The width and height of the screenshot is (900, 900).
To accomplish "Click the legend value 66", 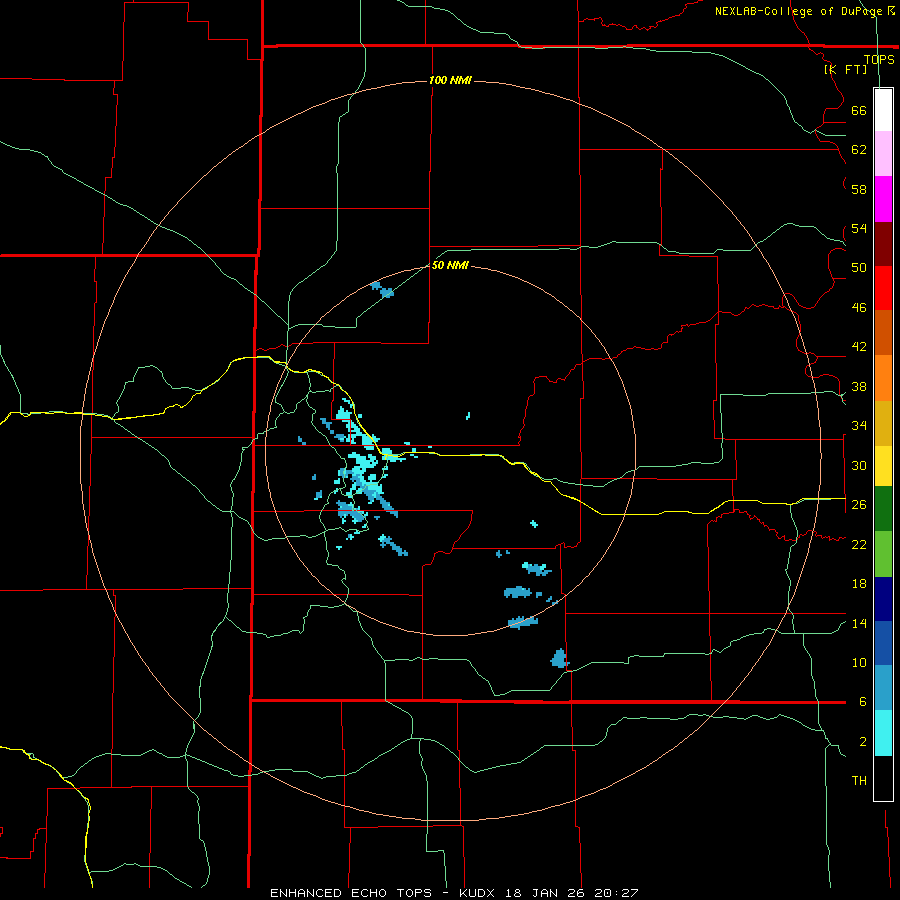I will click(x=859, y=111).
